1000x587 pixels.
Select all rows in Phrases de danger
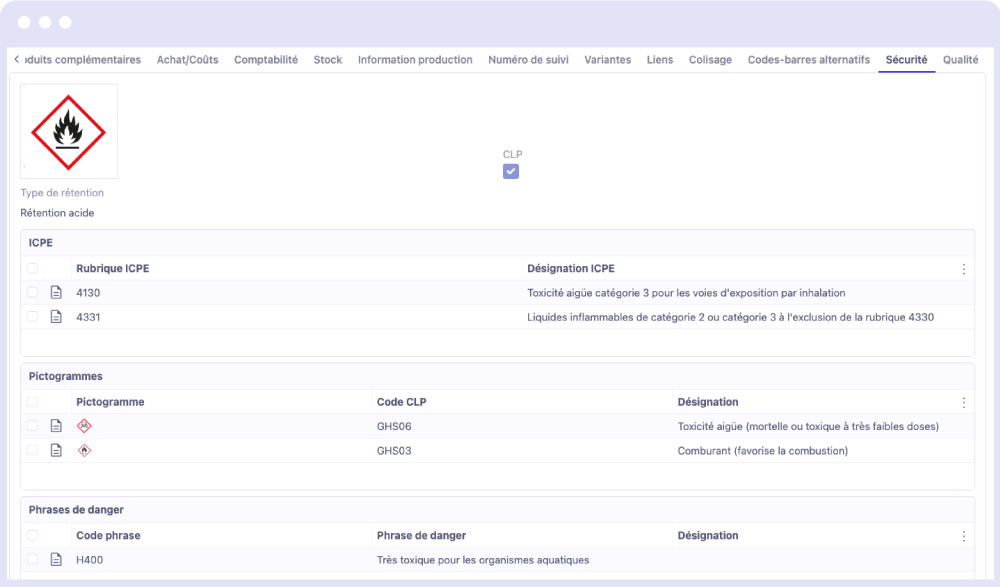(x=33, y=536)
